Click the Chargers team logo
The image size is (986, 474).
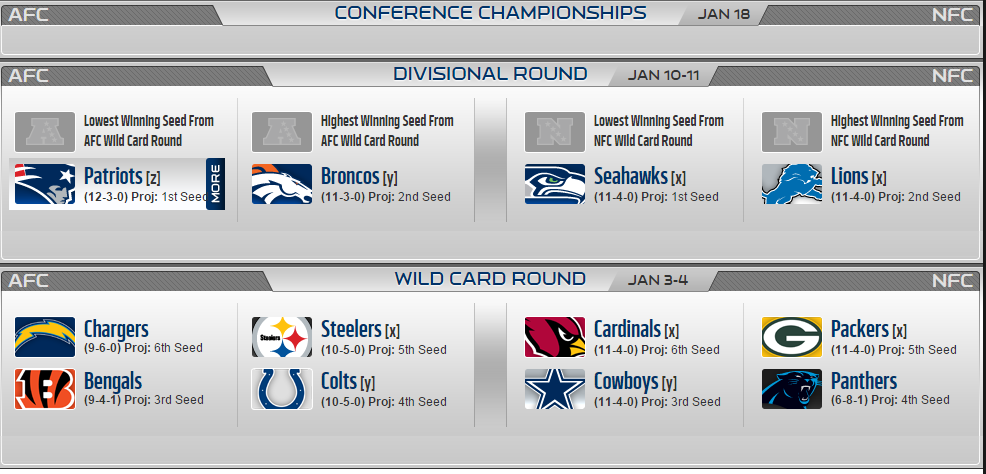pyautogui.click(x=45, y=337)
